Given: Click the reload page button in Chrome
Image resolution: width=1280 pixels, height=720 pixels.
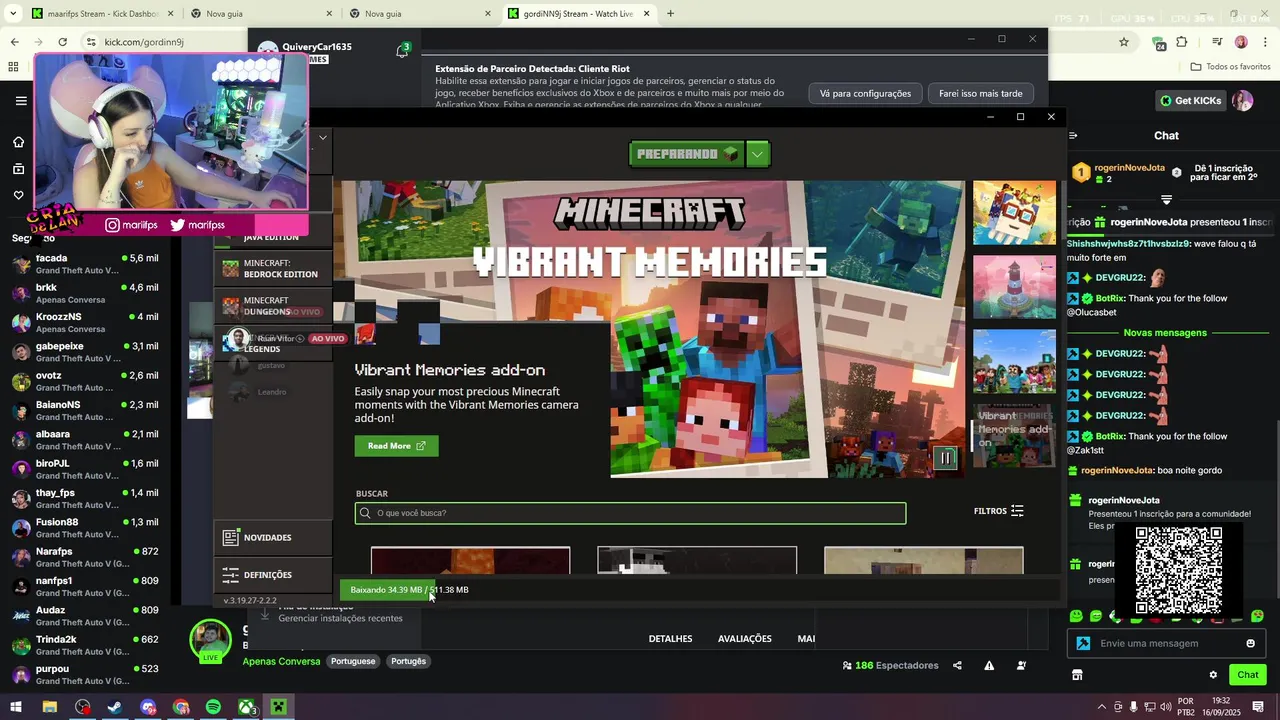Looking at the screenshot, I should click(x=62, y=42).
